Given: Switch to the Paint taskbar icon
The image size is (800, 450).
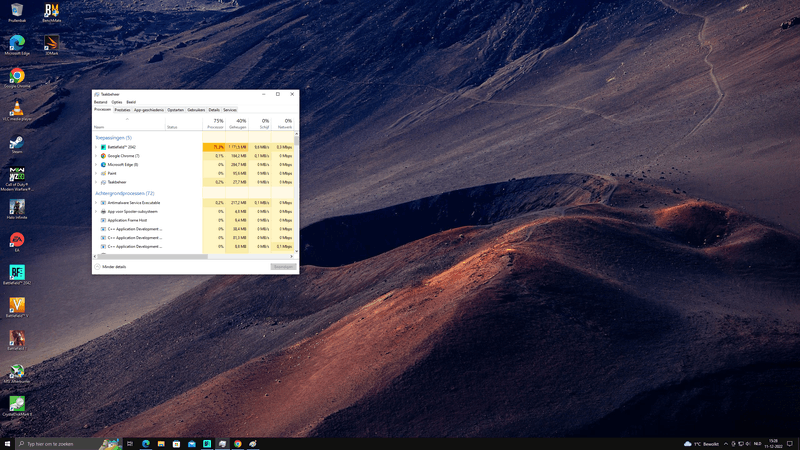Looking at the screenshot, I should (253, 444).
